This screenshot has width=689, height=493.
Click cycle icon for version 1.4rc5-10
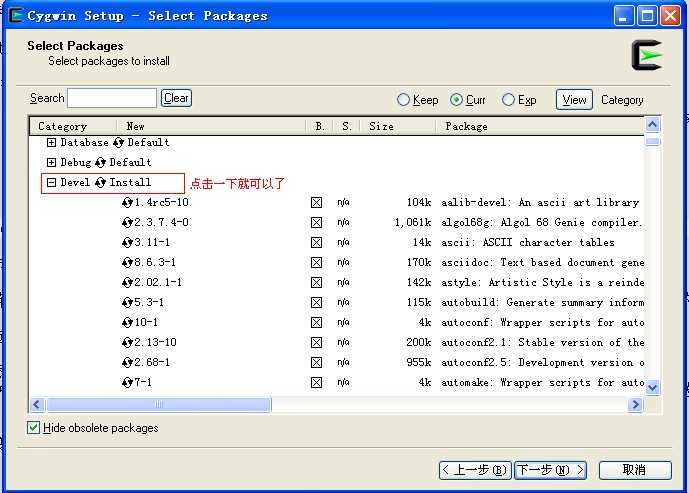pos(127,203)
